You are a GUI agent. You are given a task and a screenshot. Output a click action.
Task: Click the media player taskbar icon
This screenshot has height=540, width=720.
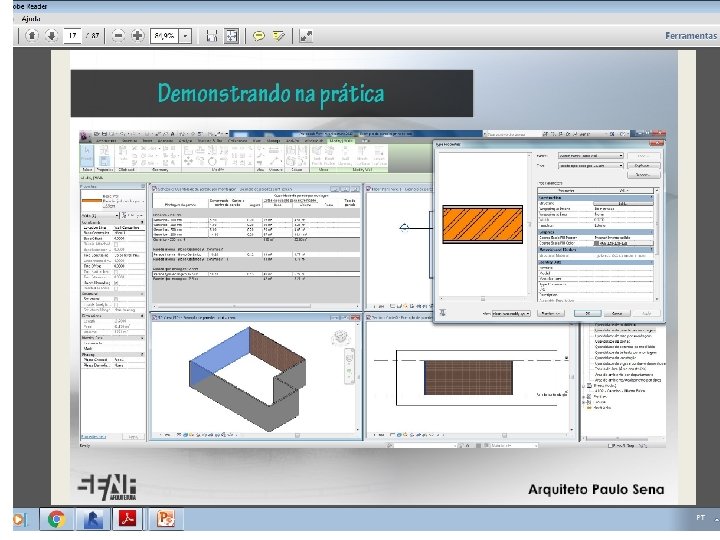[x=19, y=519]
